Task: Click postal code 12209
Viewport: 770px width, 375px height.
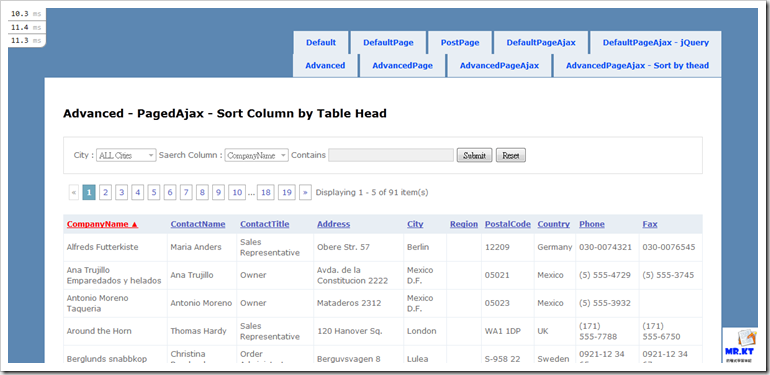Action: tap(498, 247)
